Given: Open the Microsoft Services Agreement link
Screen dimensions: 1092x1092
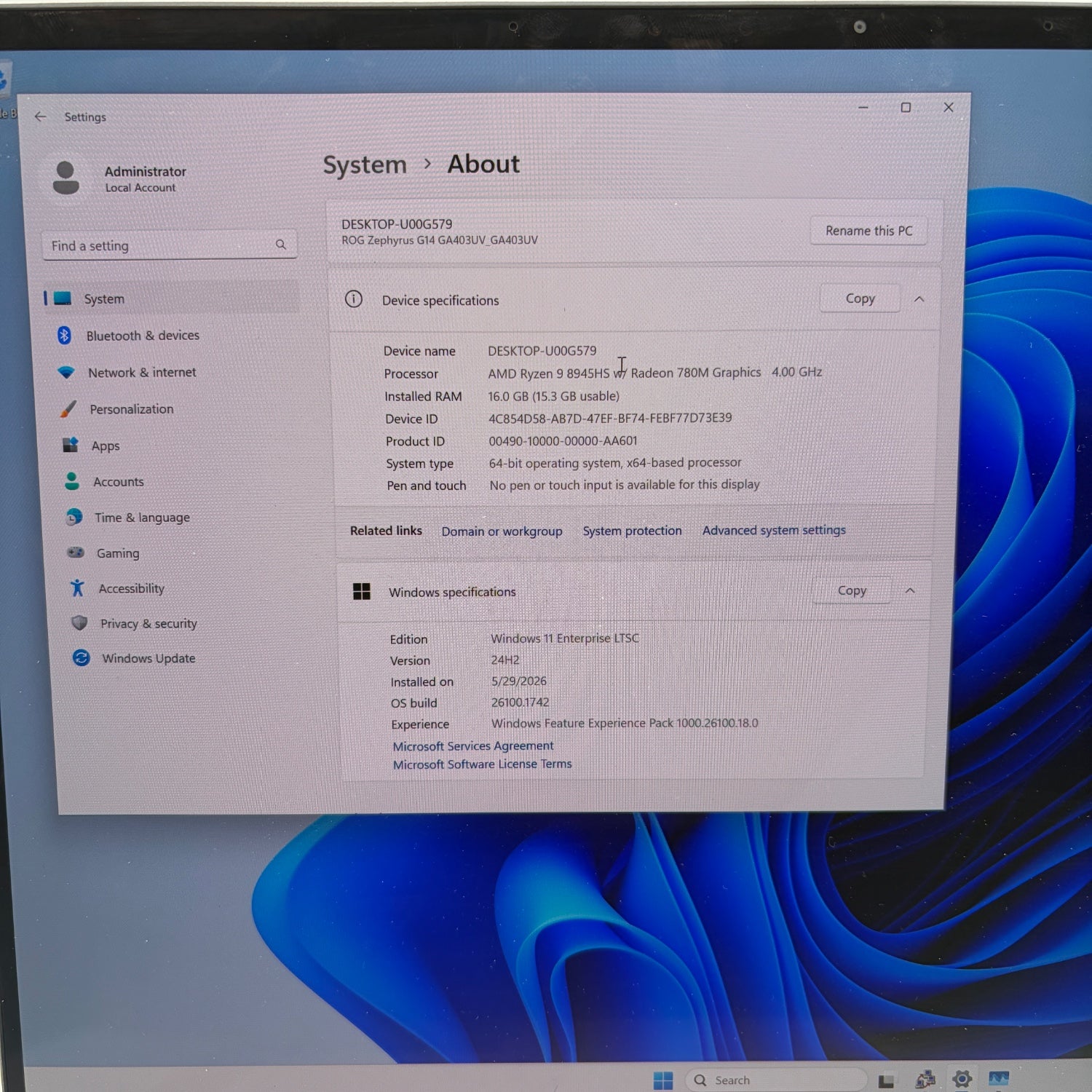Looking at the screenshot, I should 473,746.
